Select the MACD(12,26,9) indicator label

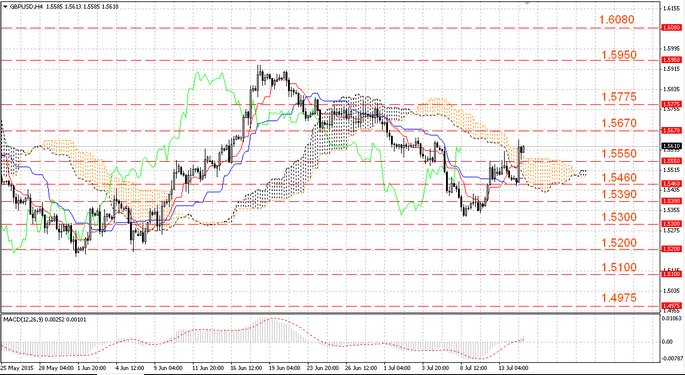tap(24, 319)
